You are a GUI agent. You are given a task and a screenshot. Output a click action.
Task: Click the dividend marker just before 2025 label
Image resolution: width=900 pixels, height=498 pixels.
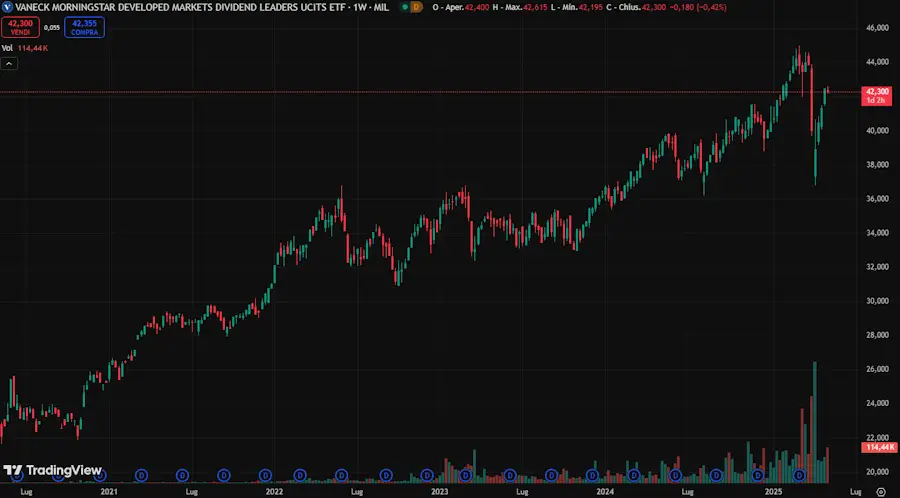[758, 475]
